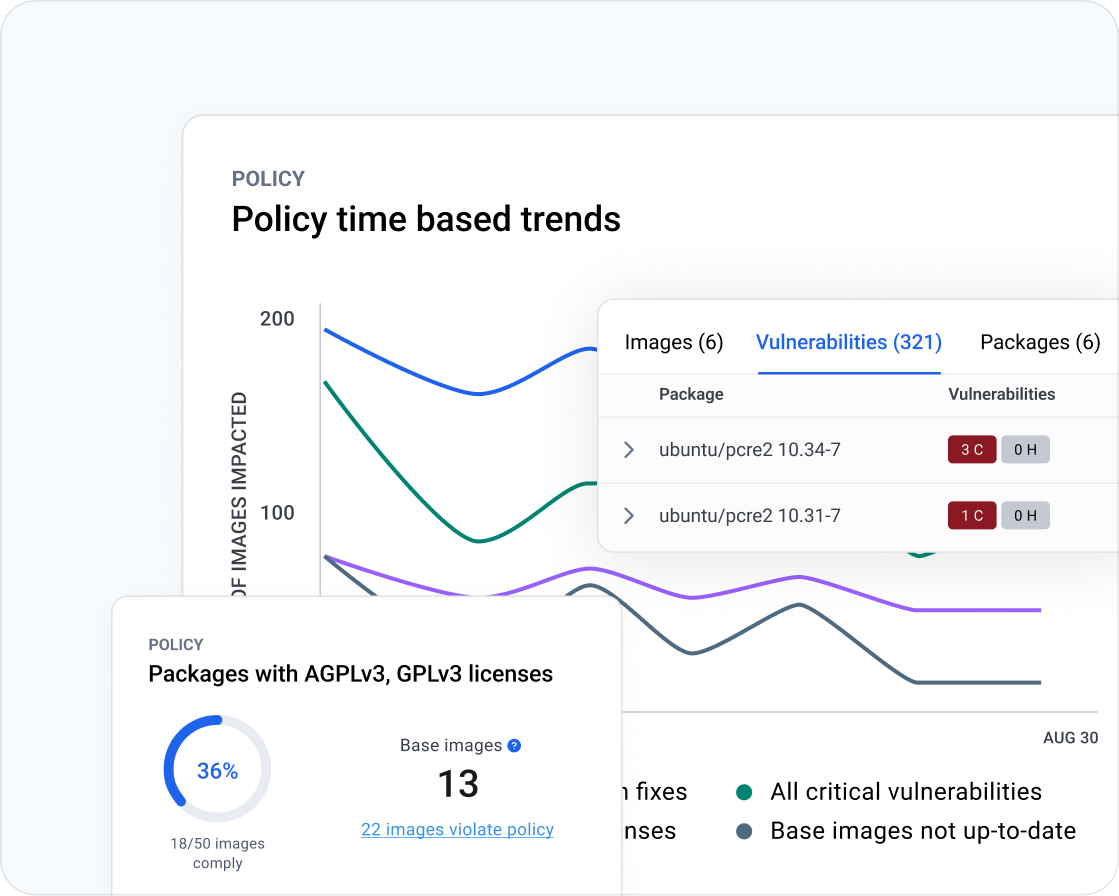Click the 1 C critical badge
Screen dimensions: 1119x896
972,516
